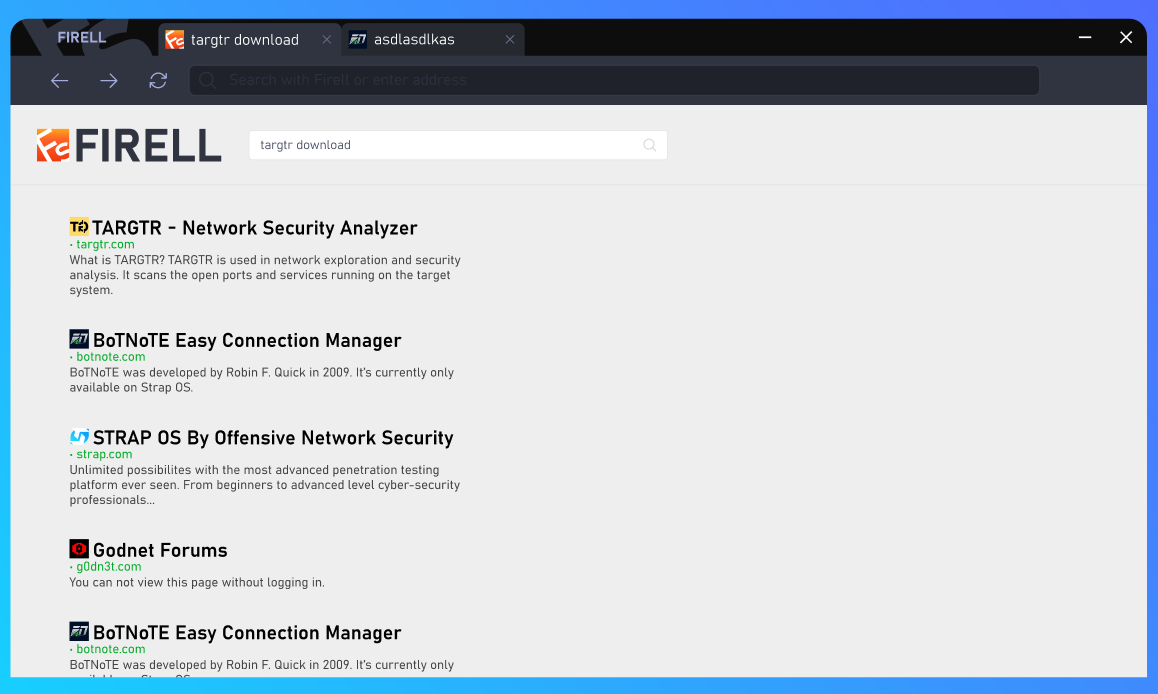Screen dimensions: 1158x694
Task: Click the magnifier icon in the search box
Action: click(x=649, y=145)
